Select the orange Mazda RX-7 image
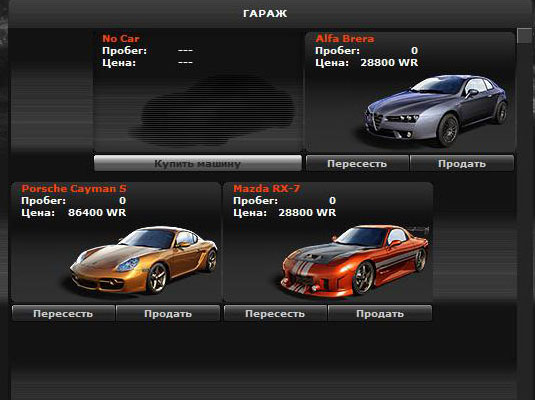The image size is (535, 400). point(355,260)
